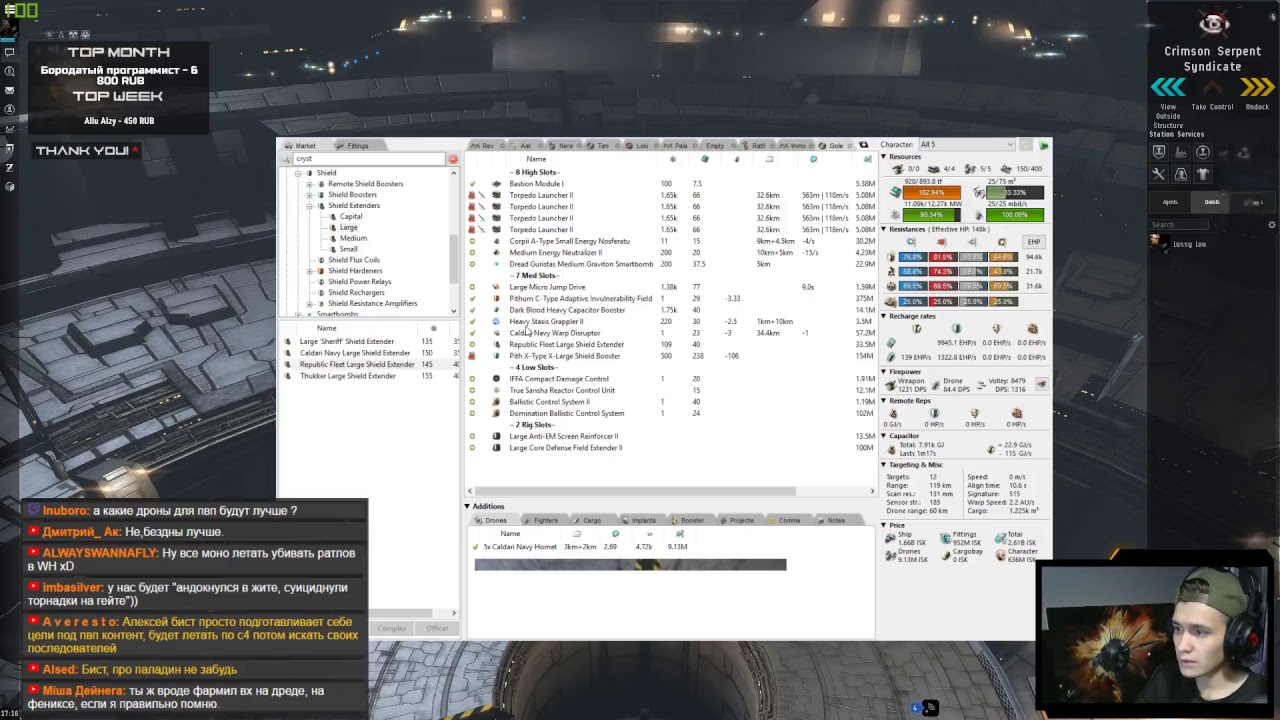Clear the market search with red button
The width and height of the screenshot is (1280, 720).
453,159
